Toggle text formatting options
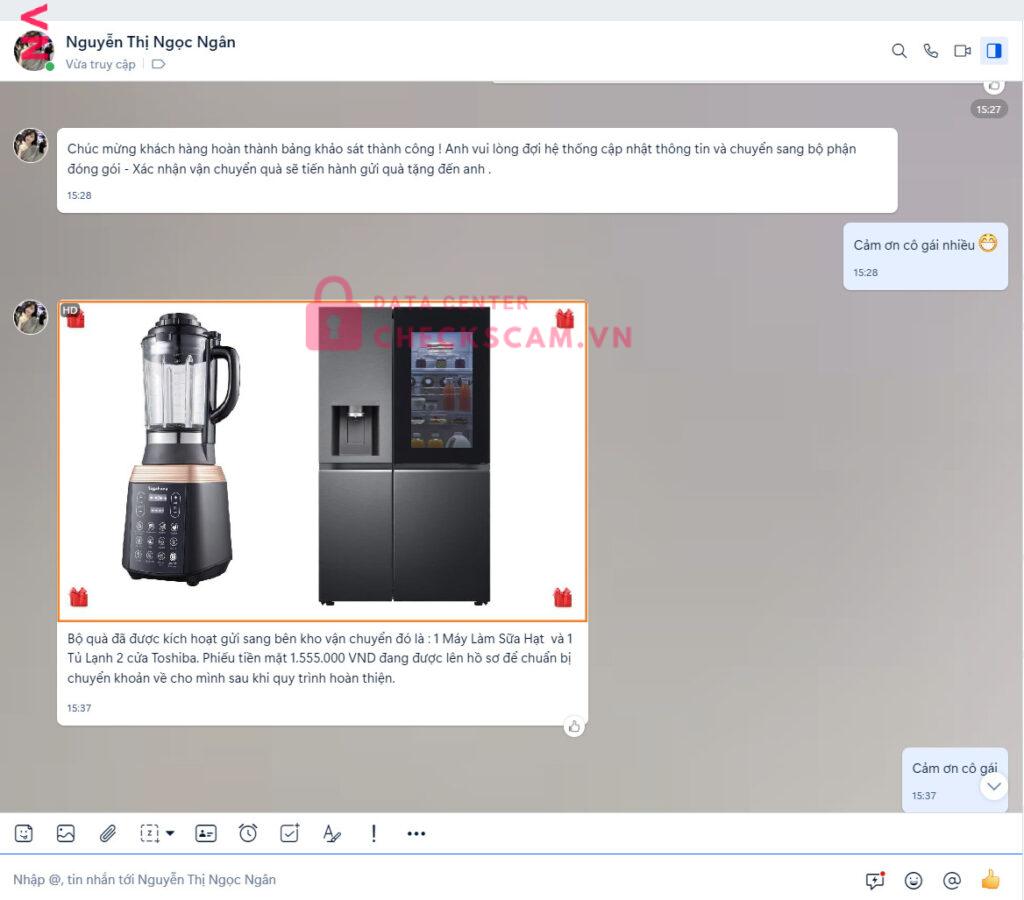The width and height of the screenshot is (1024, 900). (x=332, y=833)
